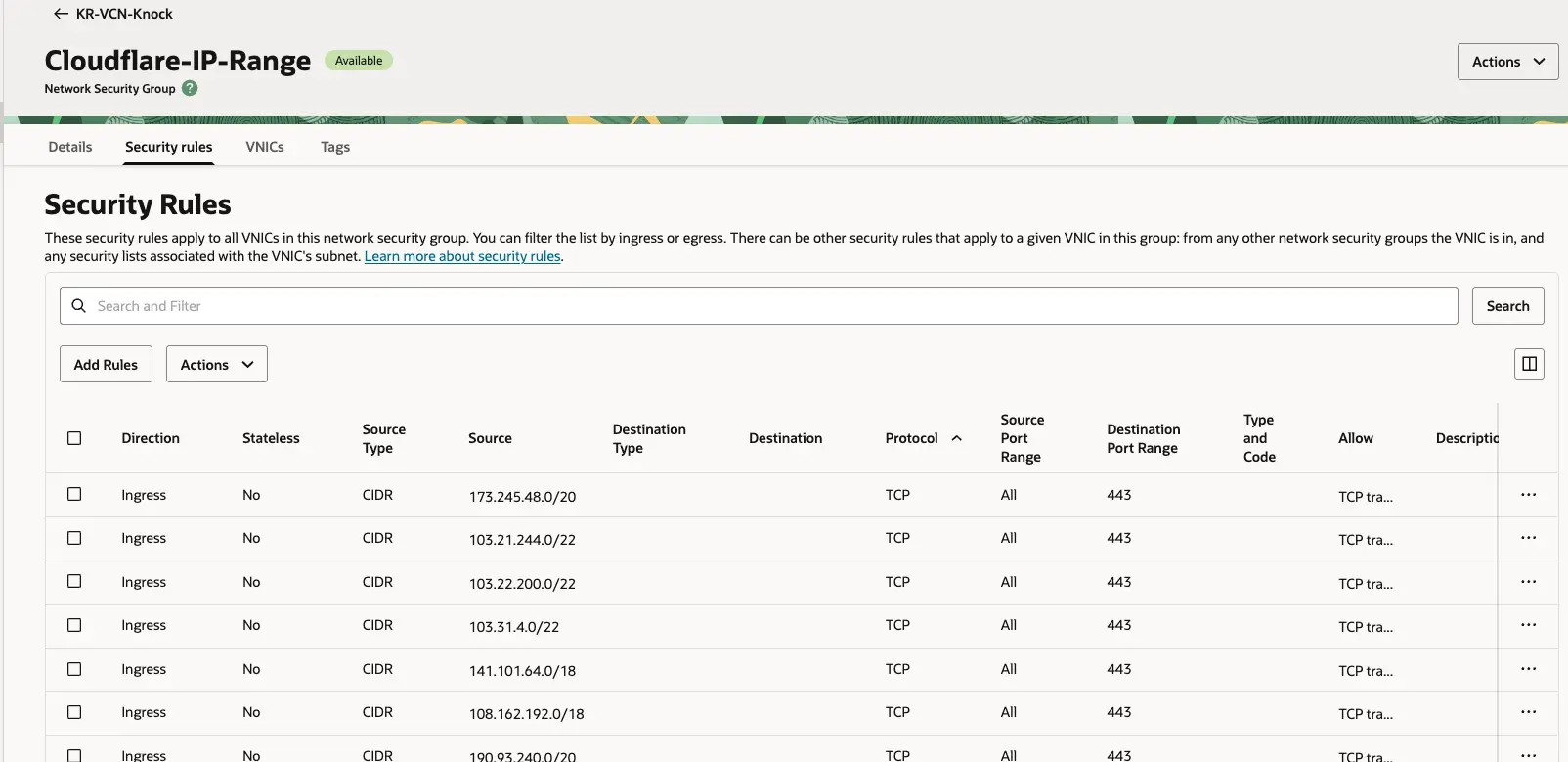1568x762 pixels.
Task: Sort by the Stateless column header
Action: [x=271, y=438]
